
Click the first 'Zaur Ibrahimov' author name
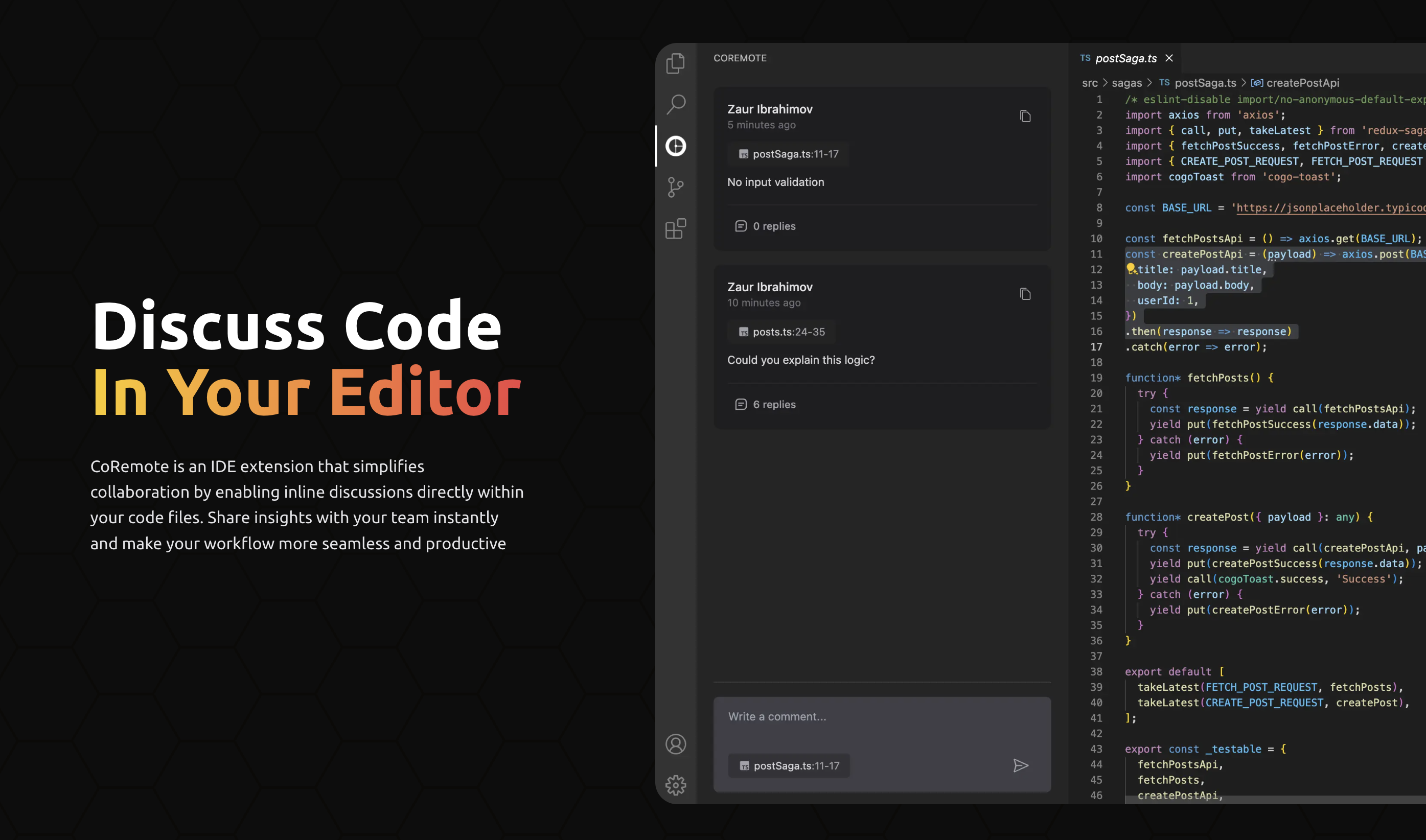point(769,109)
